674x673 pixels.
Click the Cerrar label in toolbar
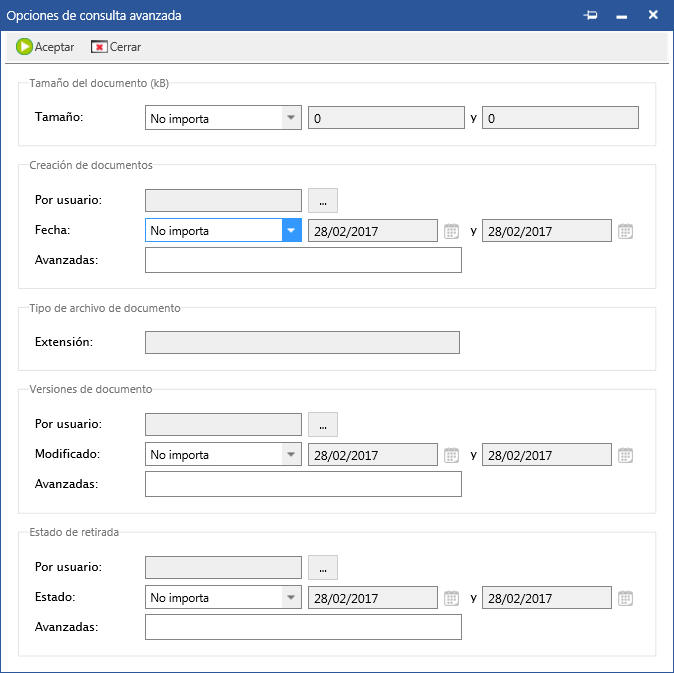[125, 47]
